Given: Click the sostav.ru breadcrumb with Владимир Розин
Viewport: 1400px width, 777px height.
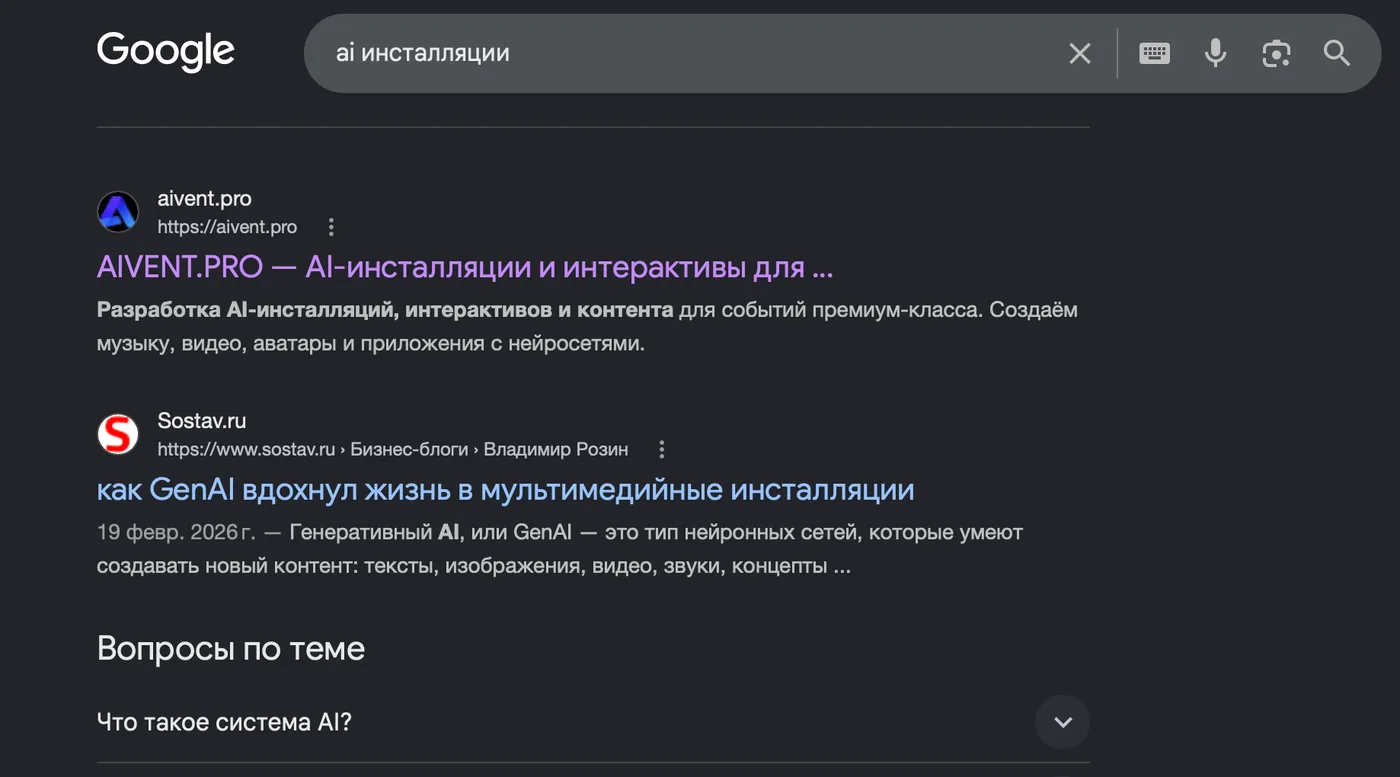Looking at the screenshot, I should click(x=393, y=449).
